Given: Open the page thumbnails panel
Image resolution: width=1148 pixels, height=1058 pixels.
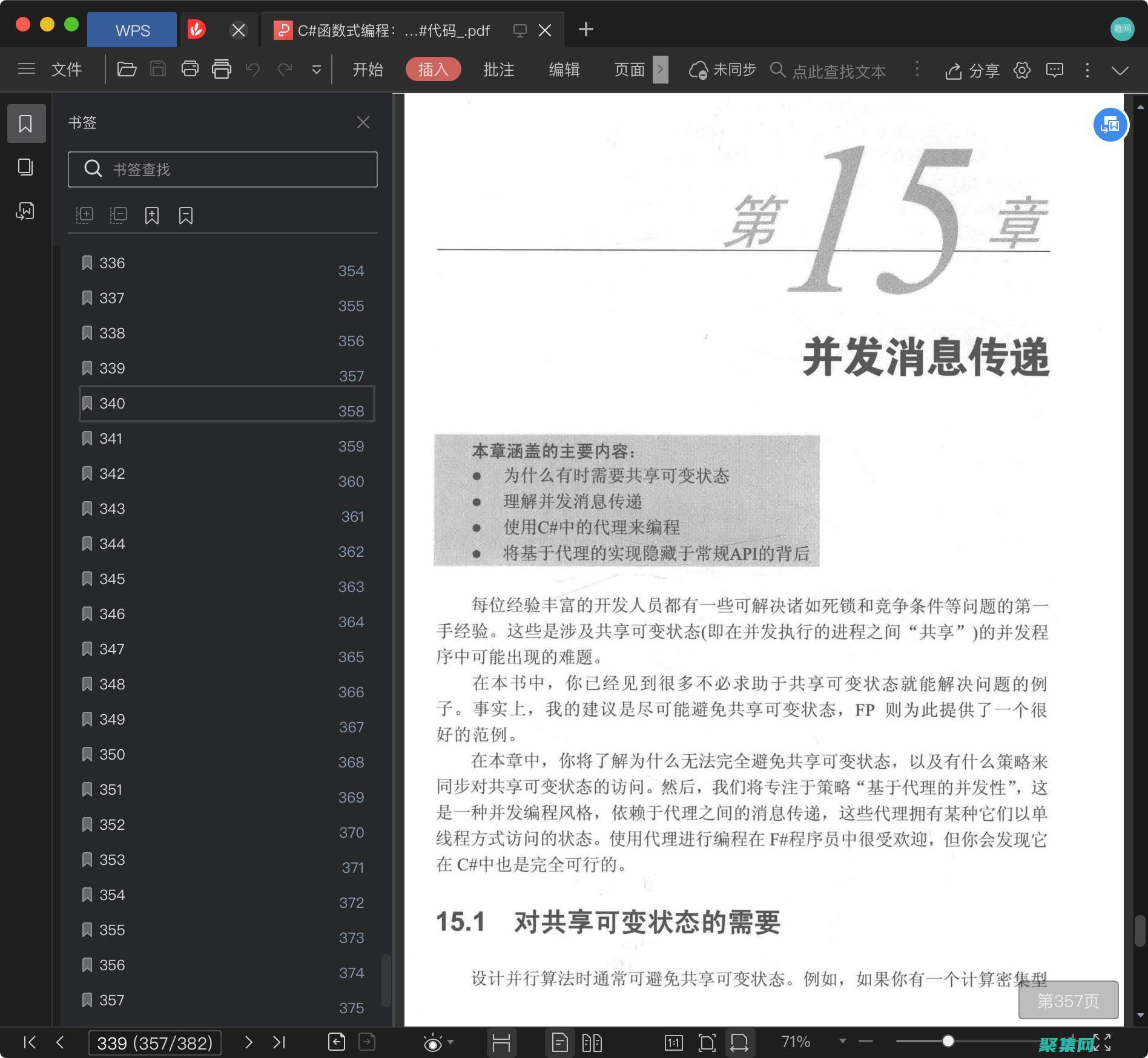Looking at the screenshot, I should point(26,168).
